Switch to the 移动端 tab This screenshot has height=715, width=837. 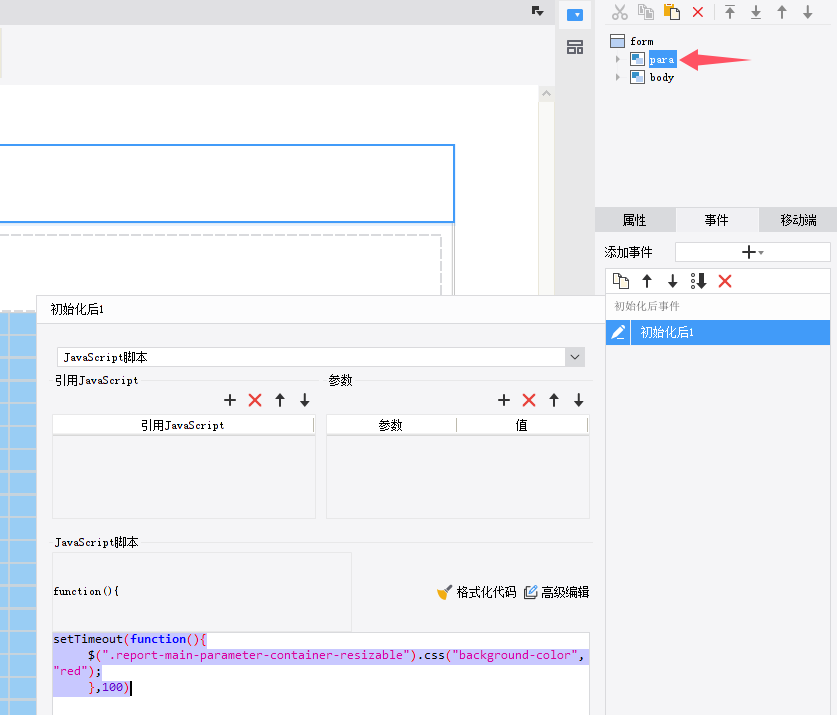[797, 220]
